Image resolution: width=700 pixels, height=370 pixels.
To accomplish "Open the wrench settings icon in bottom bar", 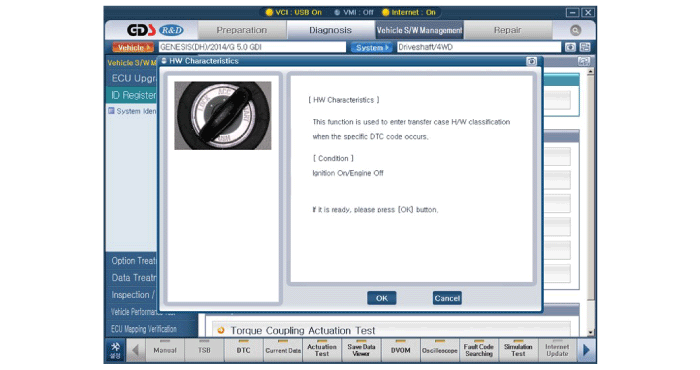I will (x=115, y=350).
